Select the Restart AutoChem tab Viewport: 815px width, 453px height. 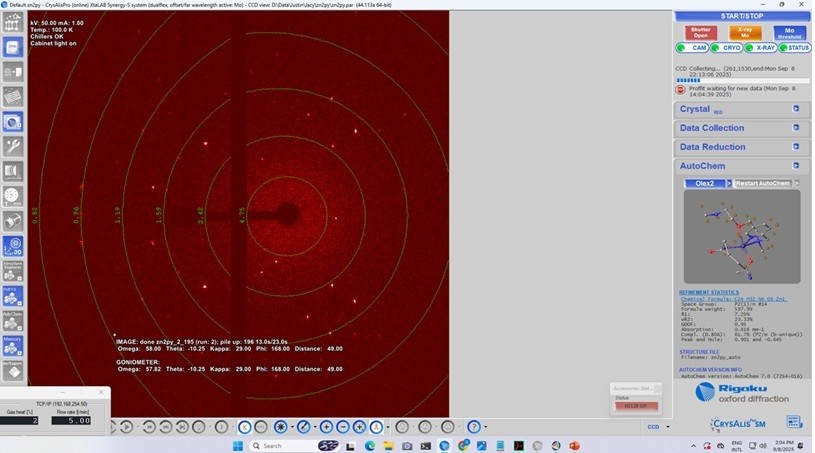762,183
